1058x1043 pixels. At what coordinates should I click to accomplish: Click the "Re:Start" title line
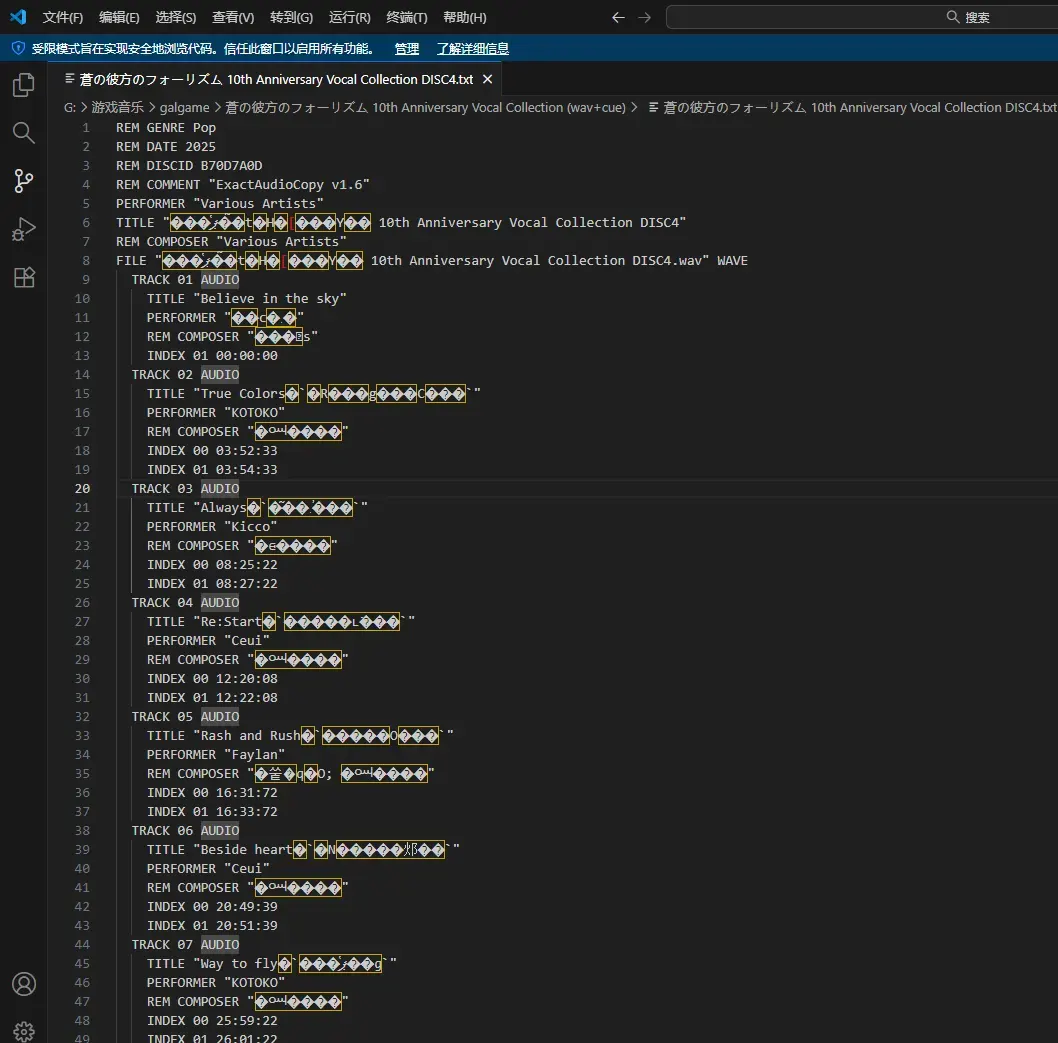(281, 621)
